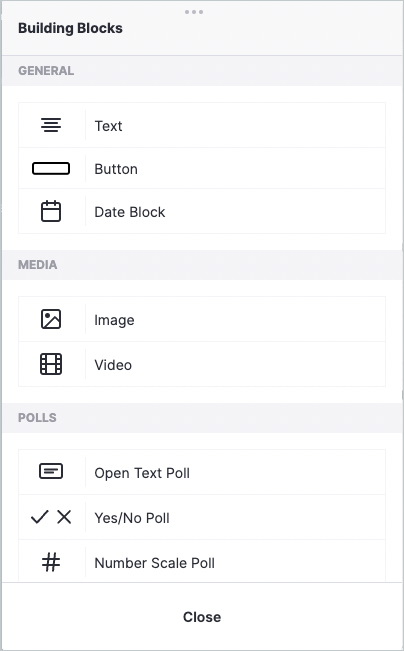Click the Video block filmstrip icon
Screen dimensions: 404x651
pos(51,364)
